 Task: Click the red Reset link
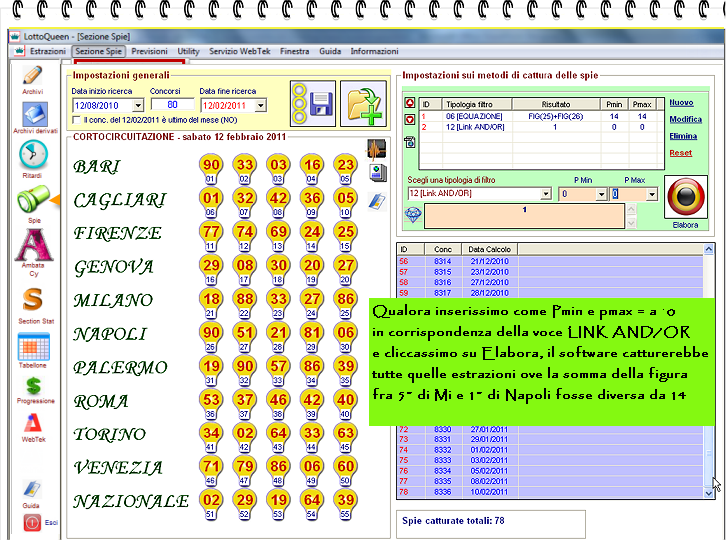click(681, 153)
